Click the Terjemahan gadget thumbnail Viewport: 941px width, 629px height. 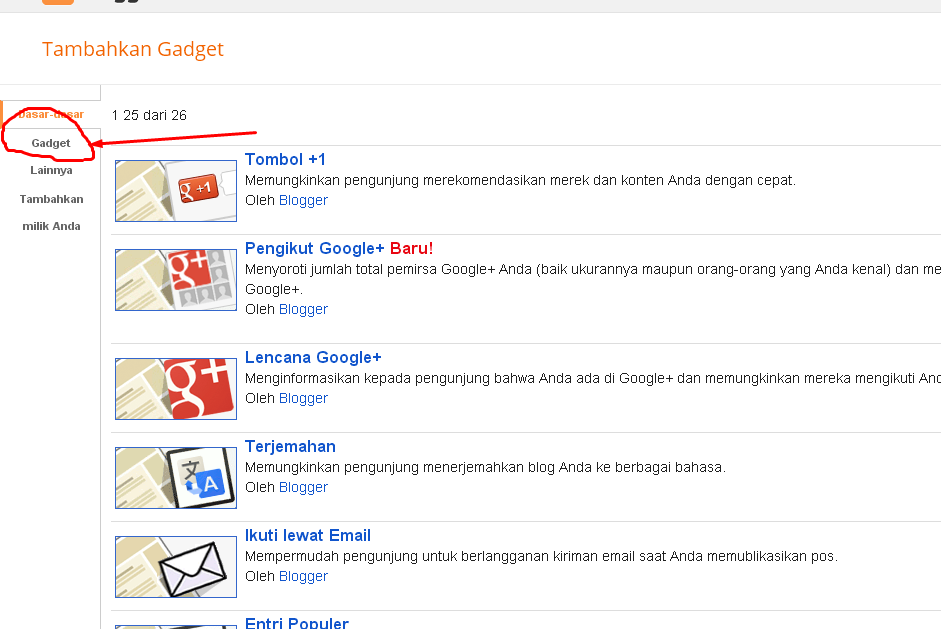point(176,478)
